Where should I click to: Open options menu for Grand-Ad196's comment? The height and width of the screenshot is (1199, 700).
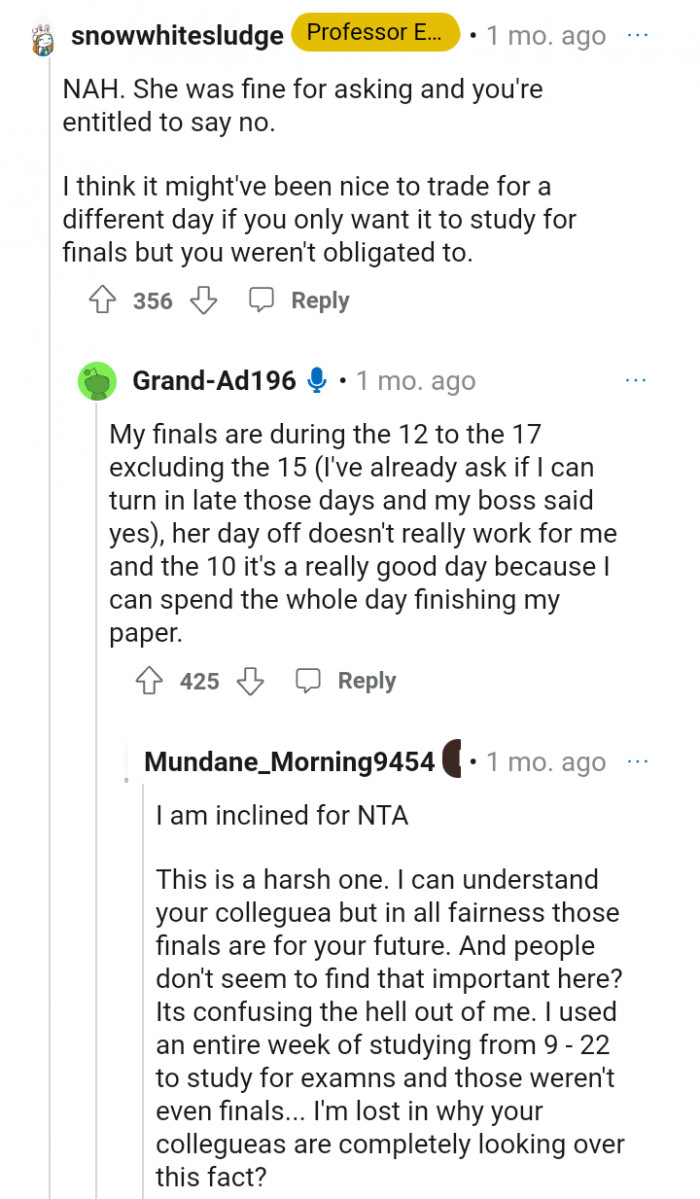[635, 381]
